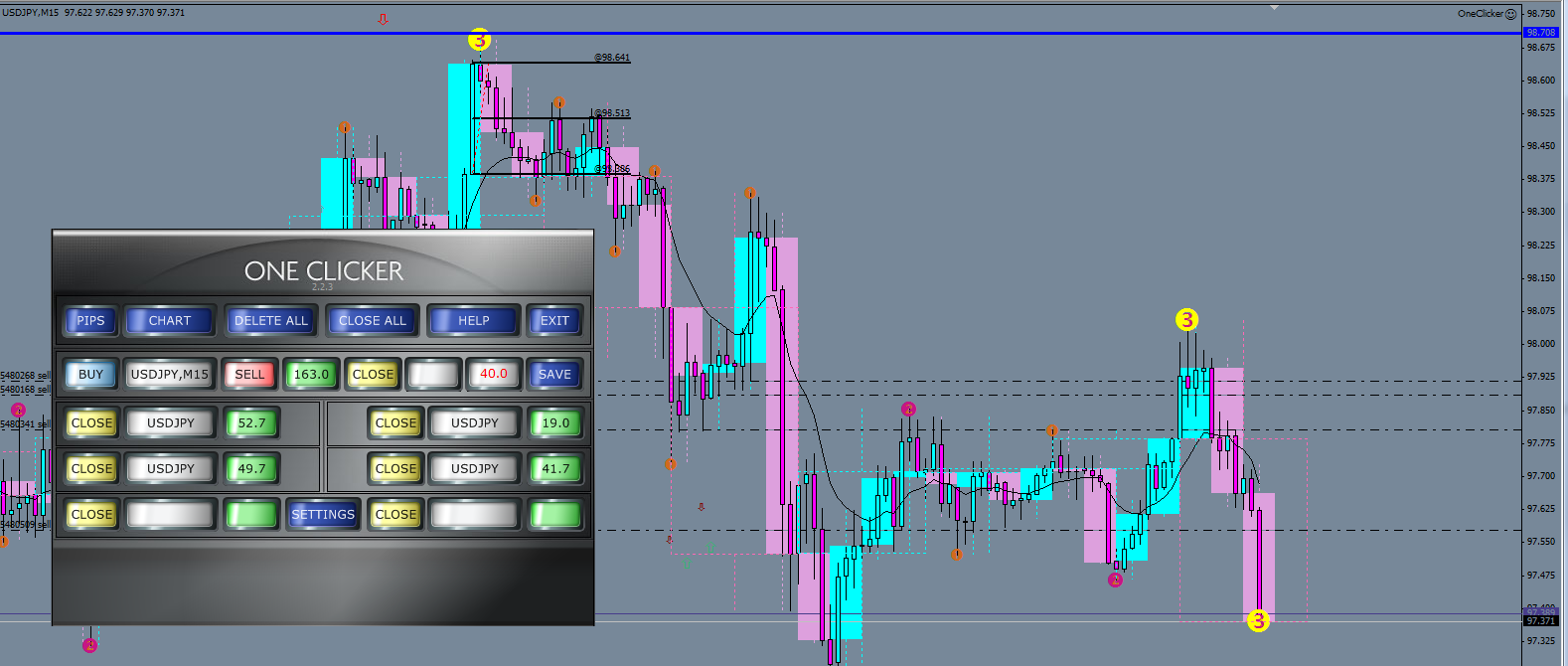This screenshot has height=666, width=1568.
Task: Click the CLOSE ALL button
Action: coord(372,320)
